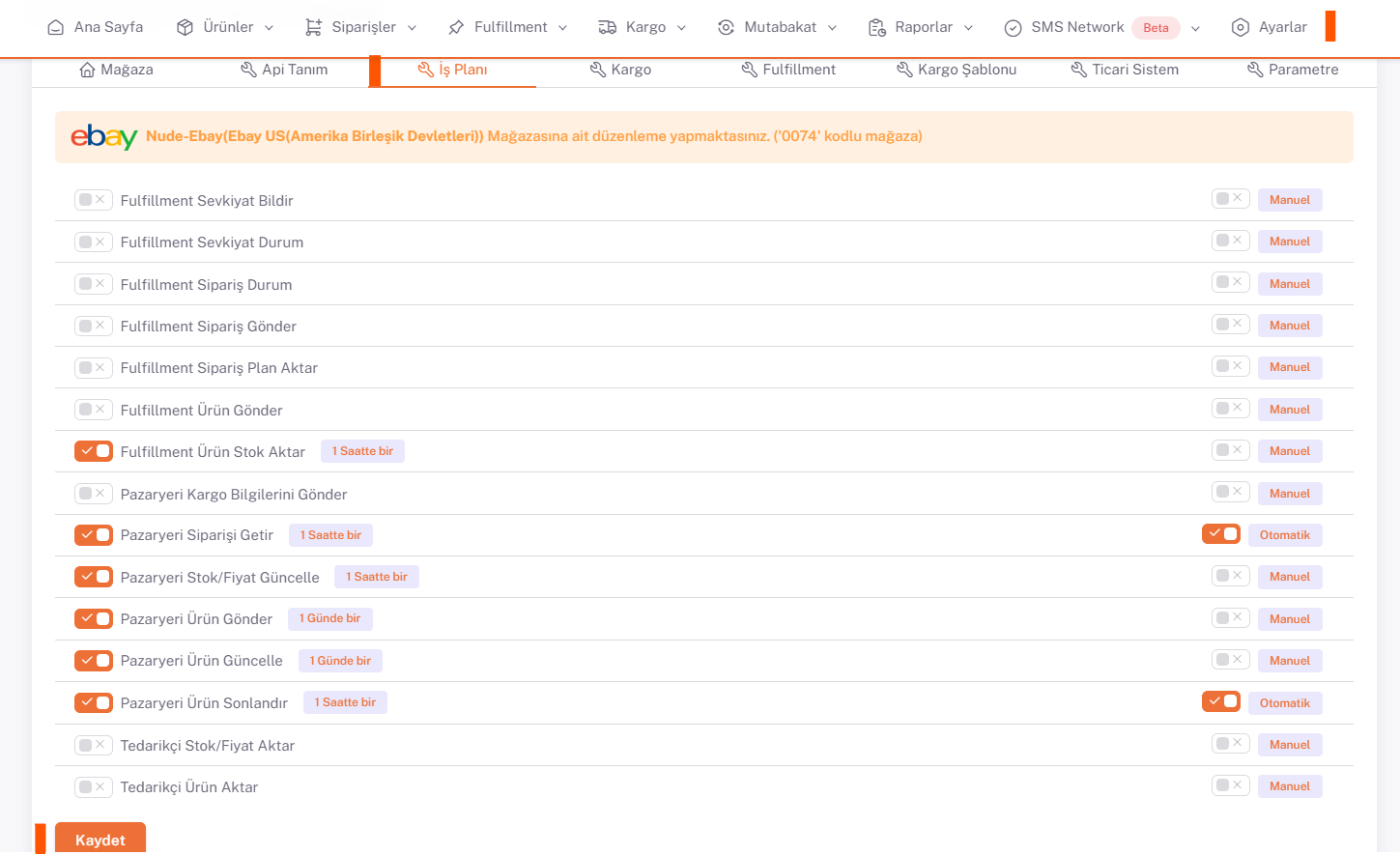Click the 'Fulfillment Sipariş Gönder' label
The width and height of the screenshot is (1400, 855).
[209, 327]
